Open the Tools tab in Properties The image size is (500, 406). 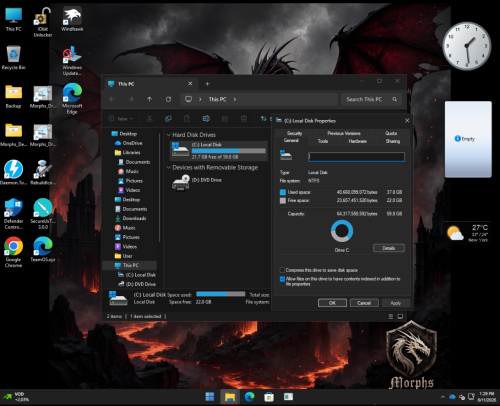pos(323,141)
